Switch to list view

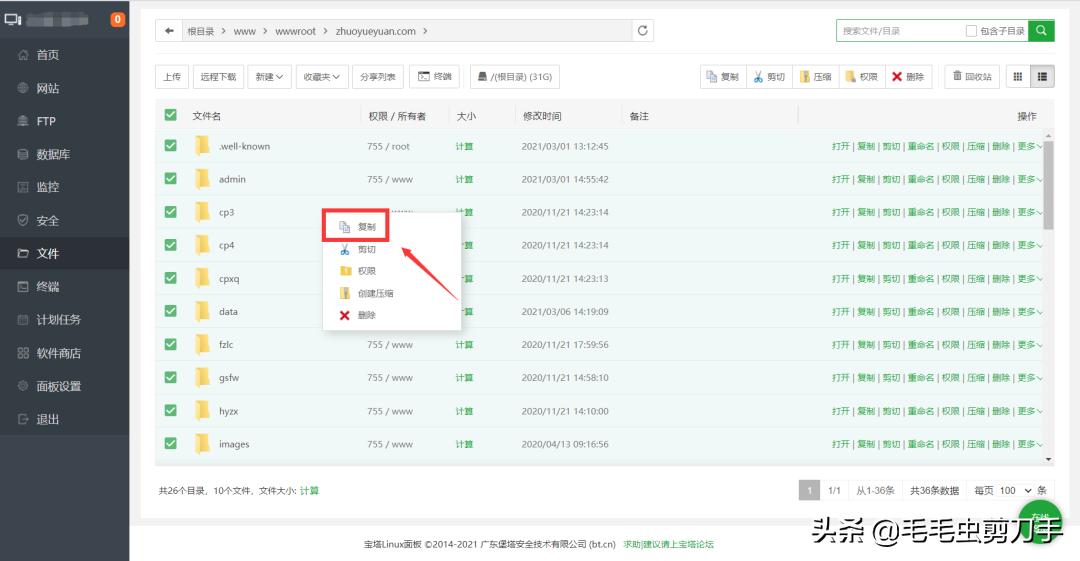pyautogui.click(x=1042, y=76)
